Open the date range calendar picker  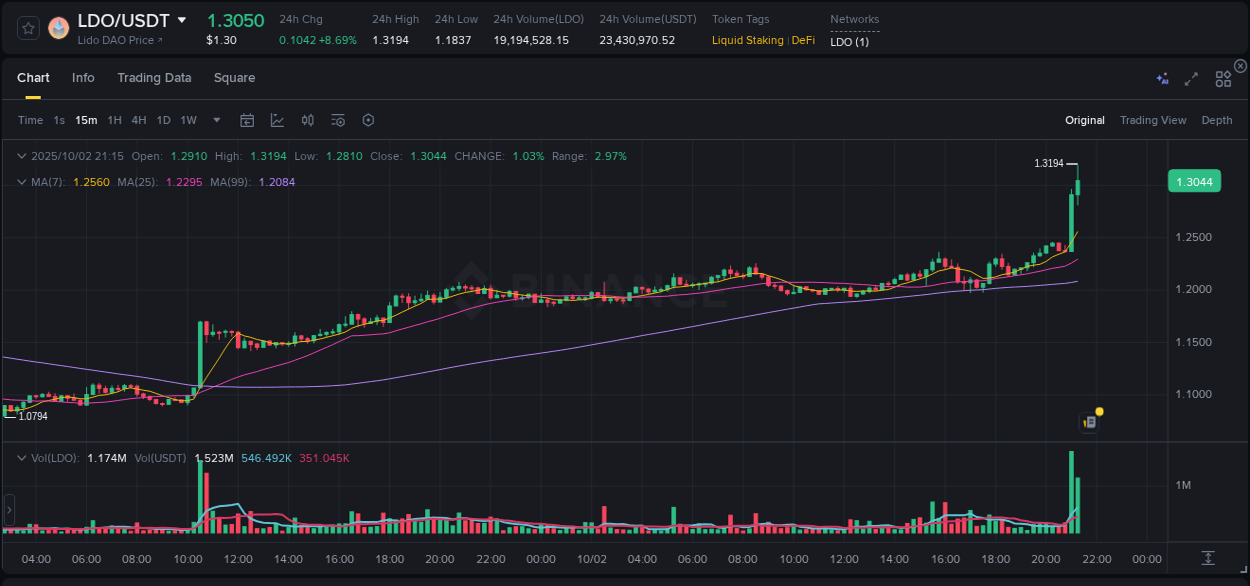[x=247, y=119]
